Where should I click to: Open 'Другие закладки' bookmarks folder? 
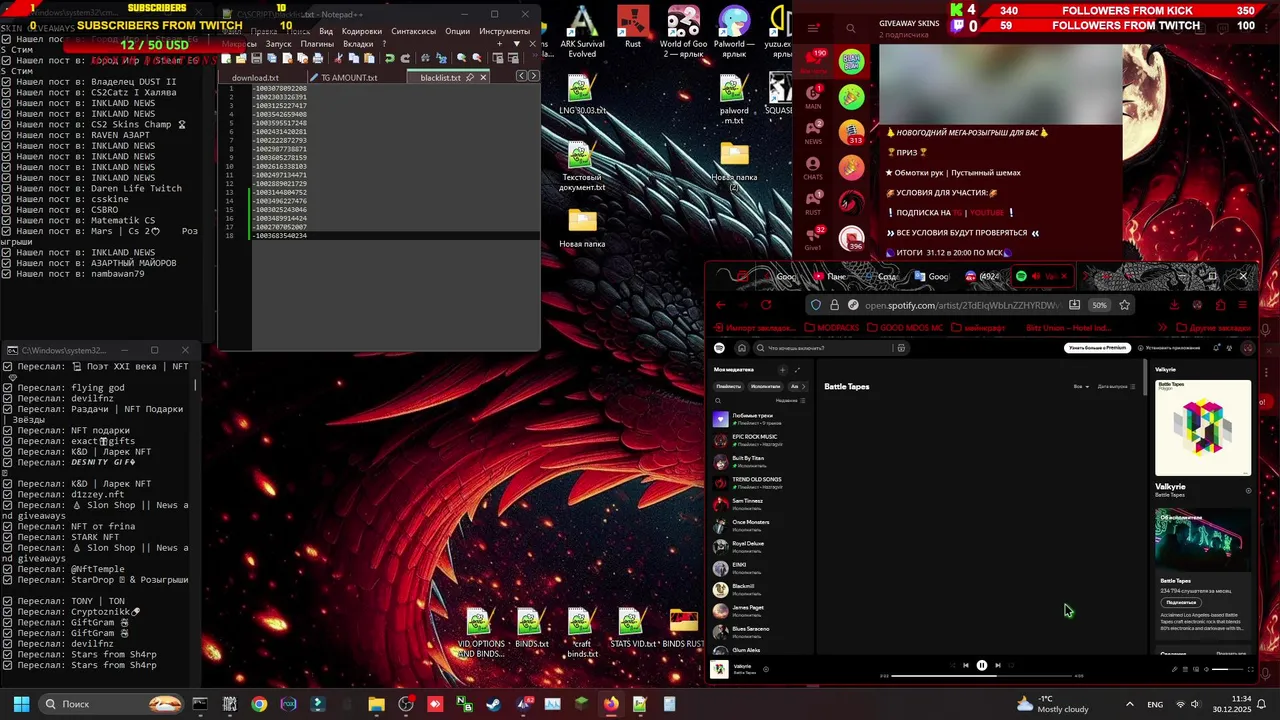click(1213, 328)
